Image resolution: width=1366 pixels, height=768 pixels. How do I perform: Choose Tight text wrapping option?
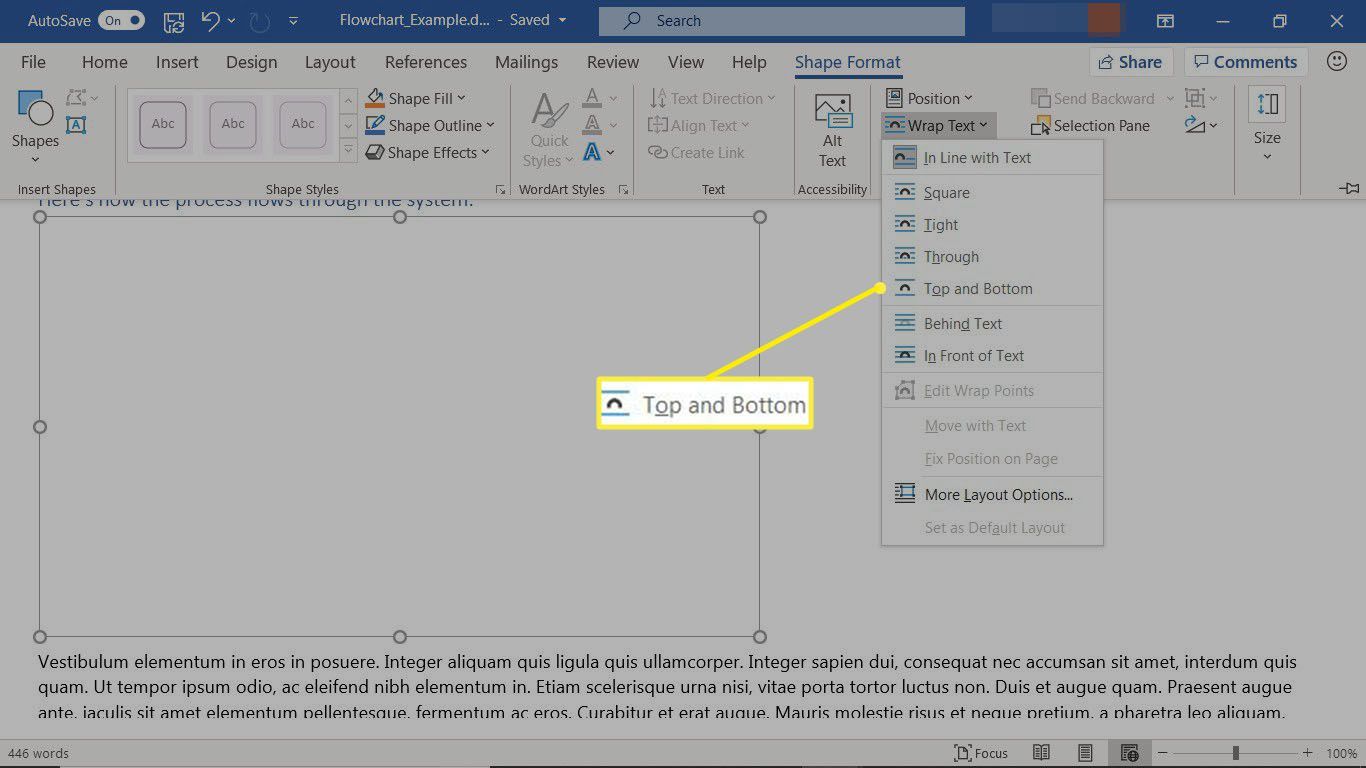[x=992, y=225]
